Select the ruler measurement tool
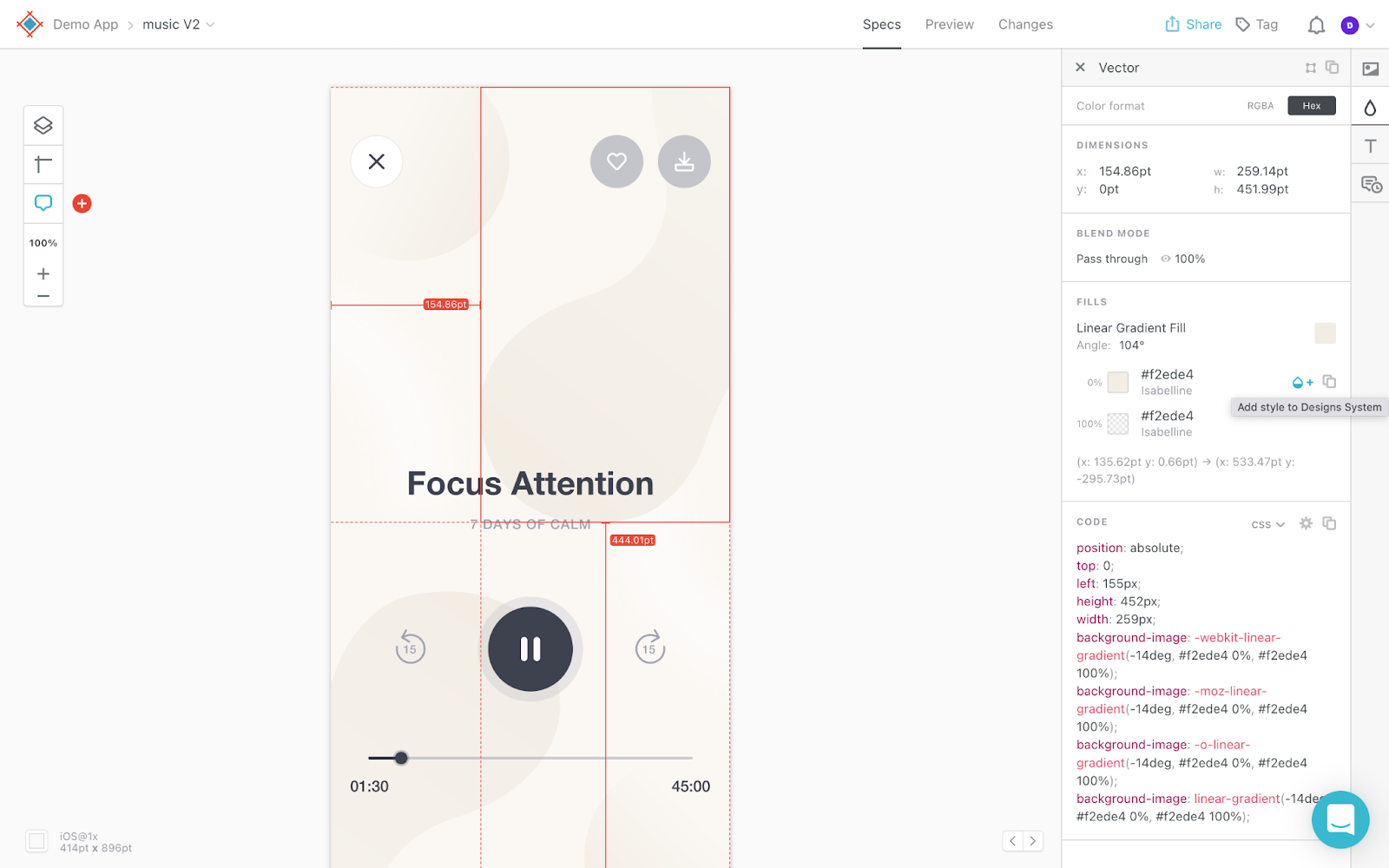The width and height of the screenshot is (1389, 868). click(x=43, y=164)
